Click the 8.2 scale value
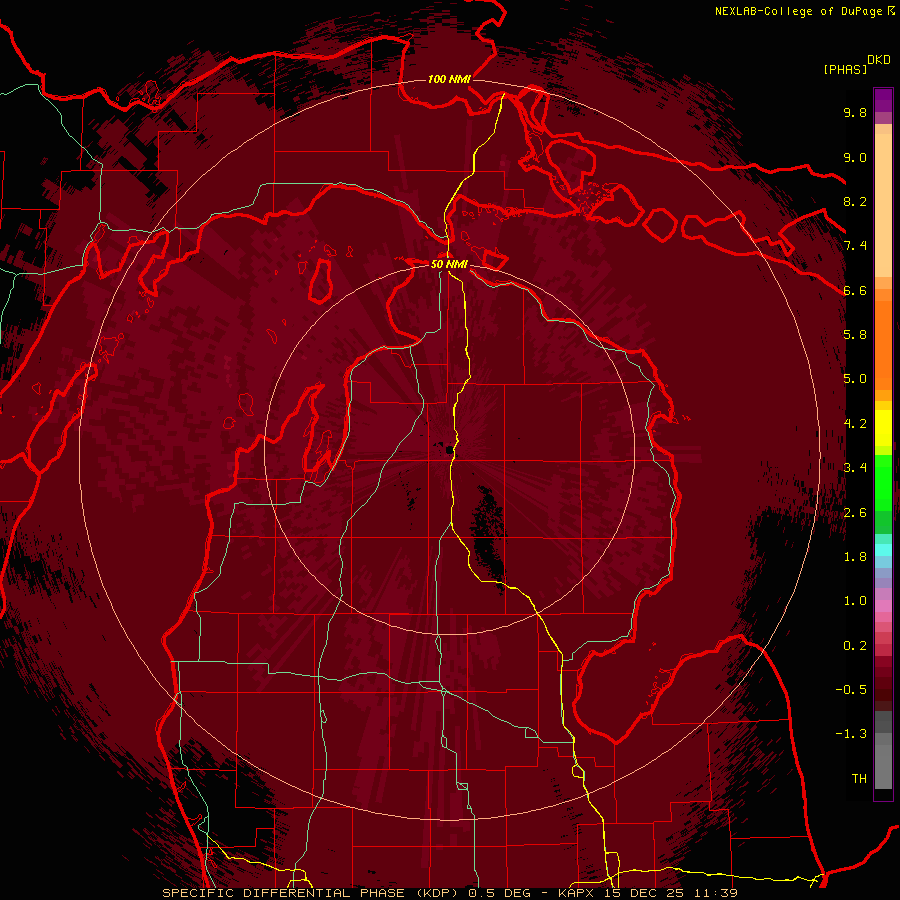900x900 pixels. [x=855, y=201]
